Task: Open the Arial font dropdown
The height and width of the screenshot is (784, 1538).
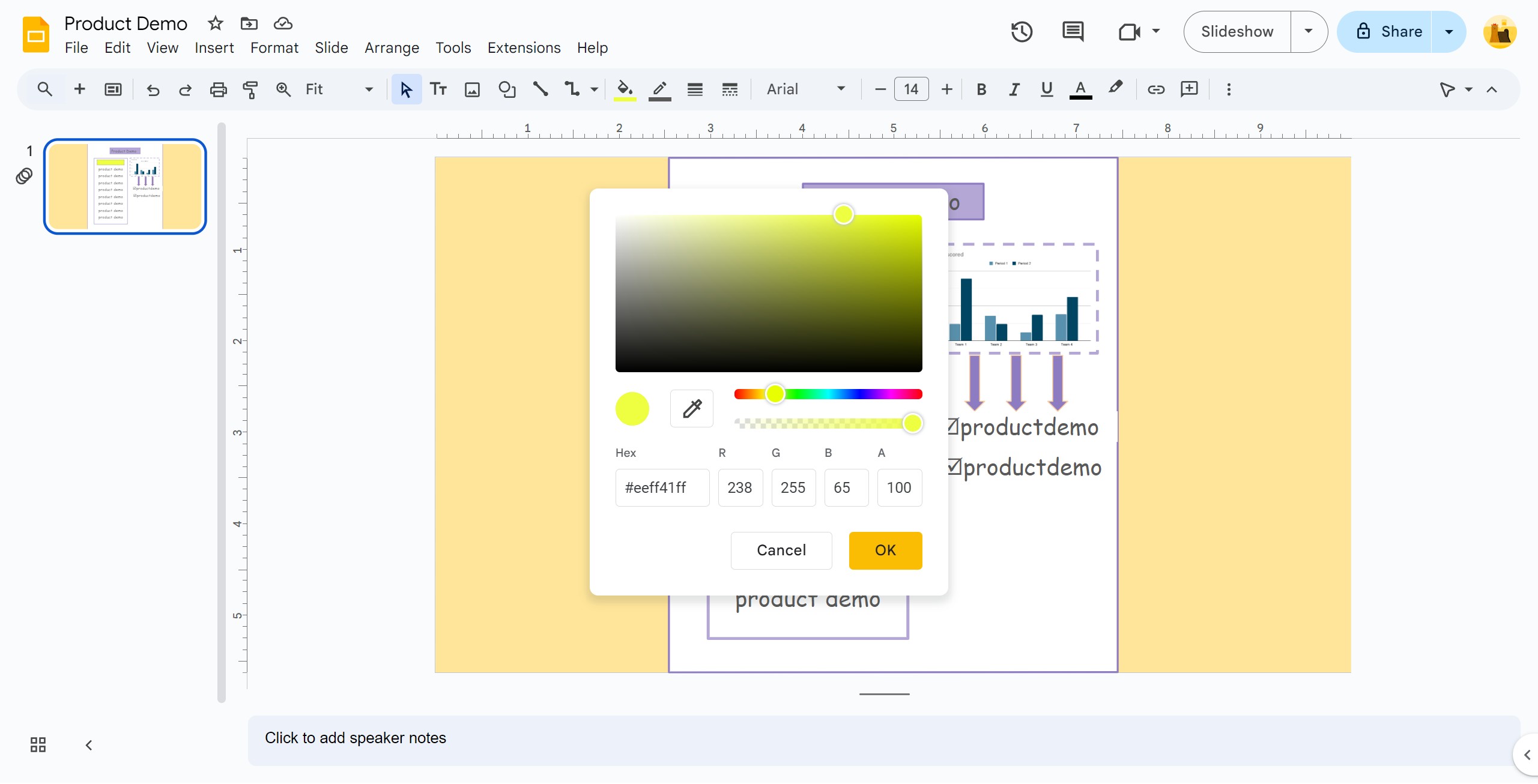Action: (x=806, y=89)
